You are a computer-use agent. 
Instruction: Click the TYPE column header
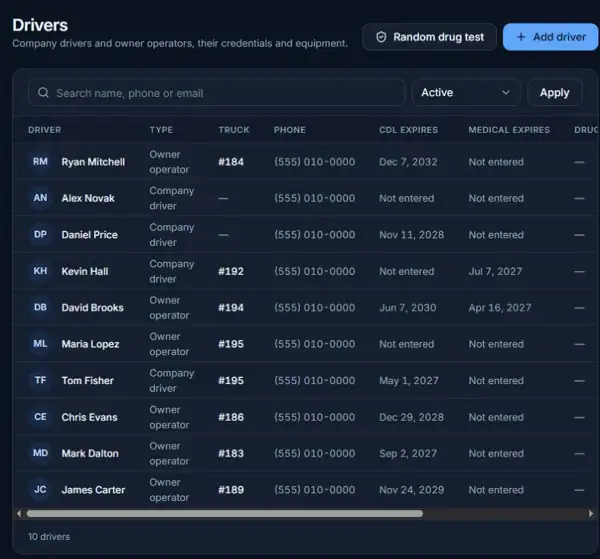click(161, 130)
